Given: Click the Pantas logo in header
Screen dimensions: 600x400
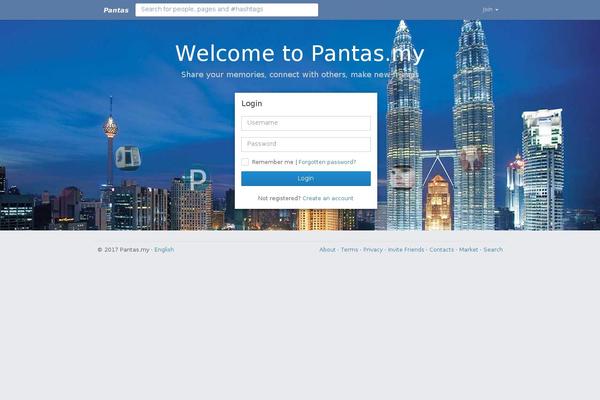Looking at the screenshot, I should [116, 10].
